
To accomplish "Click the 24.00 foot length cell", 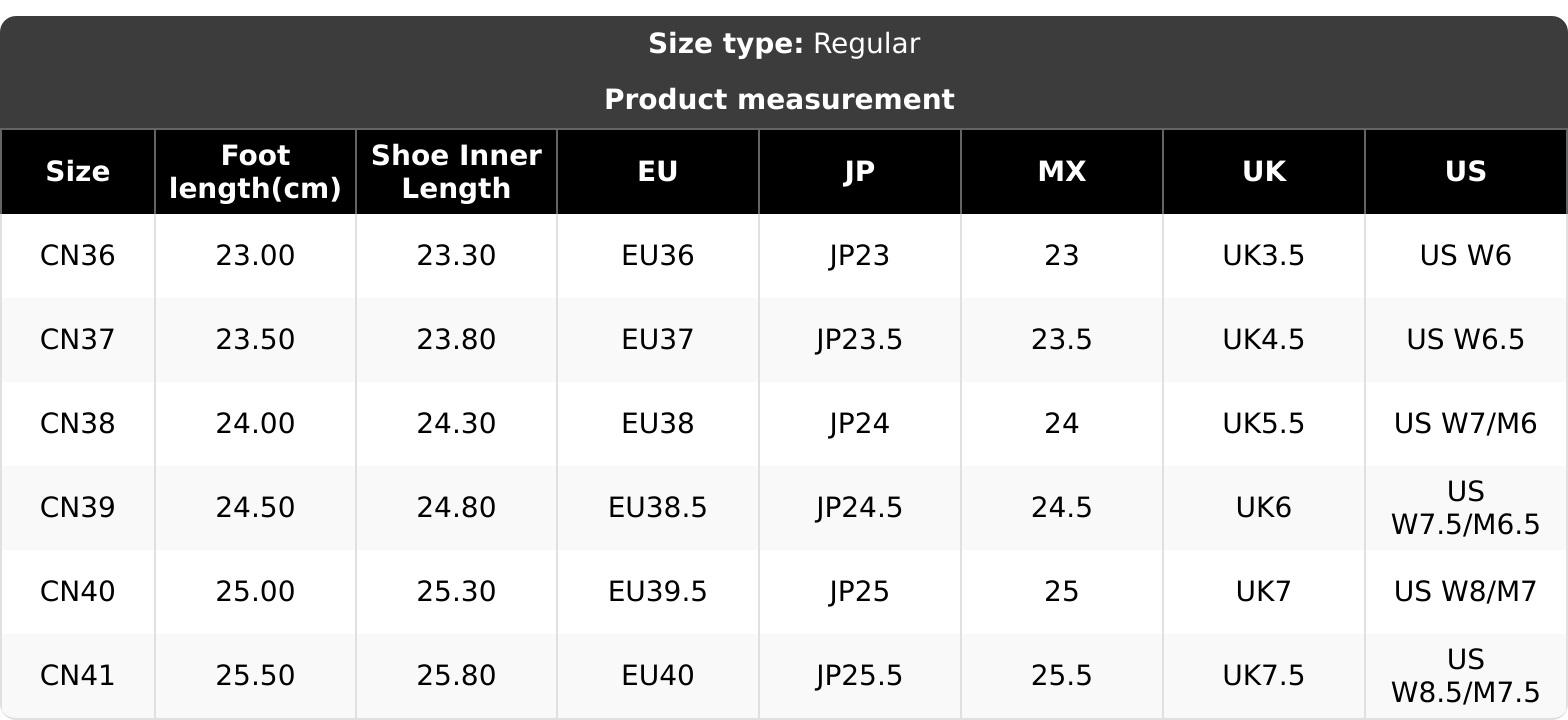I will click(x=255, y=424).
